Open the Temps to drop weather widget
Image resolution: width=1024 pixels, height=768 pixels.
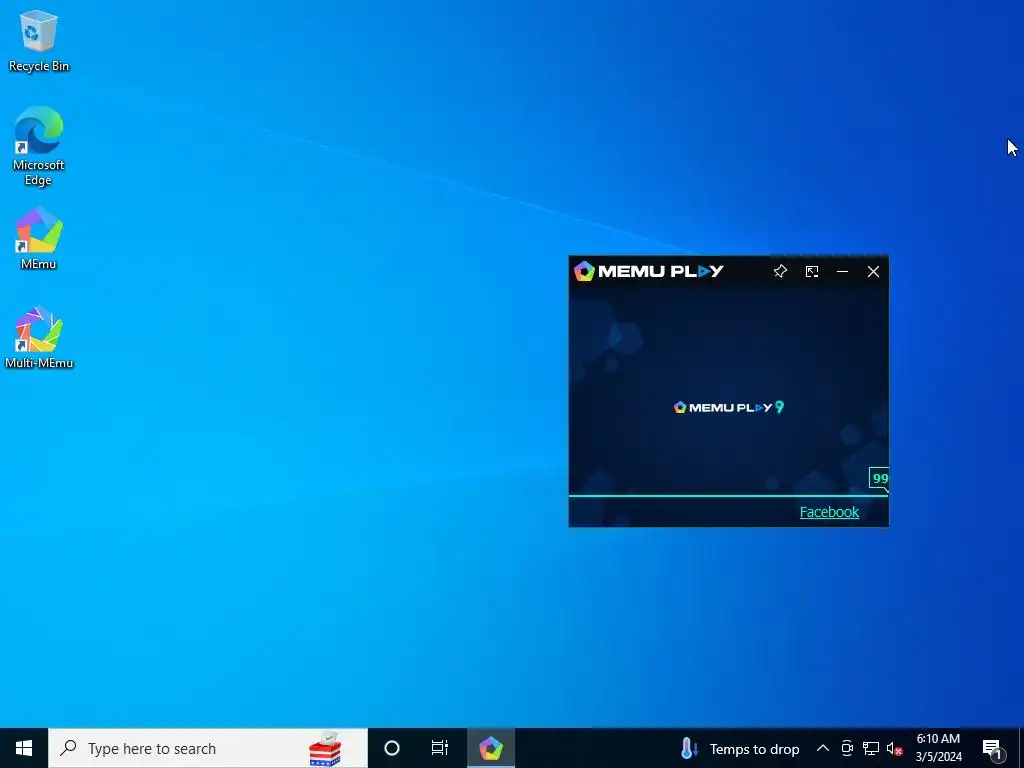click(740, 748)
